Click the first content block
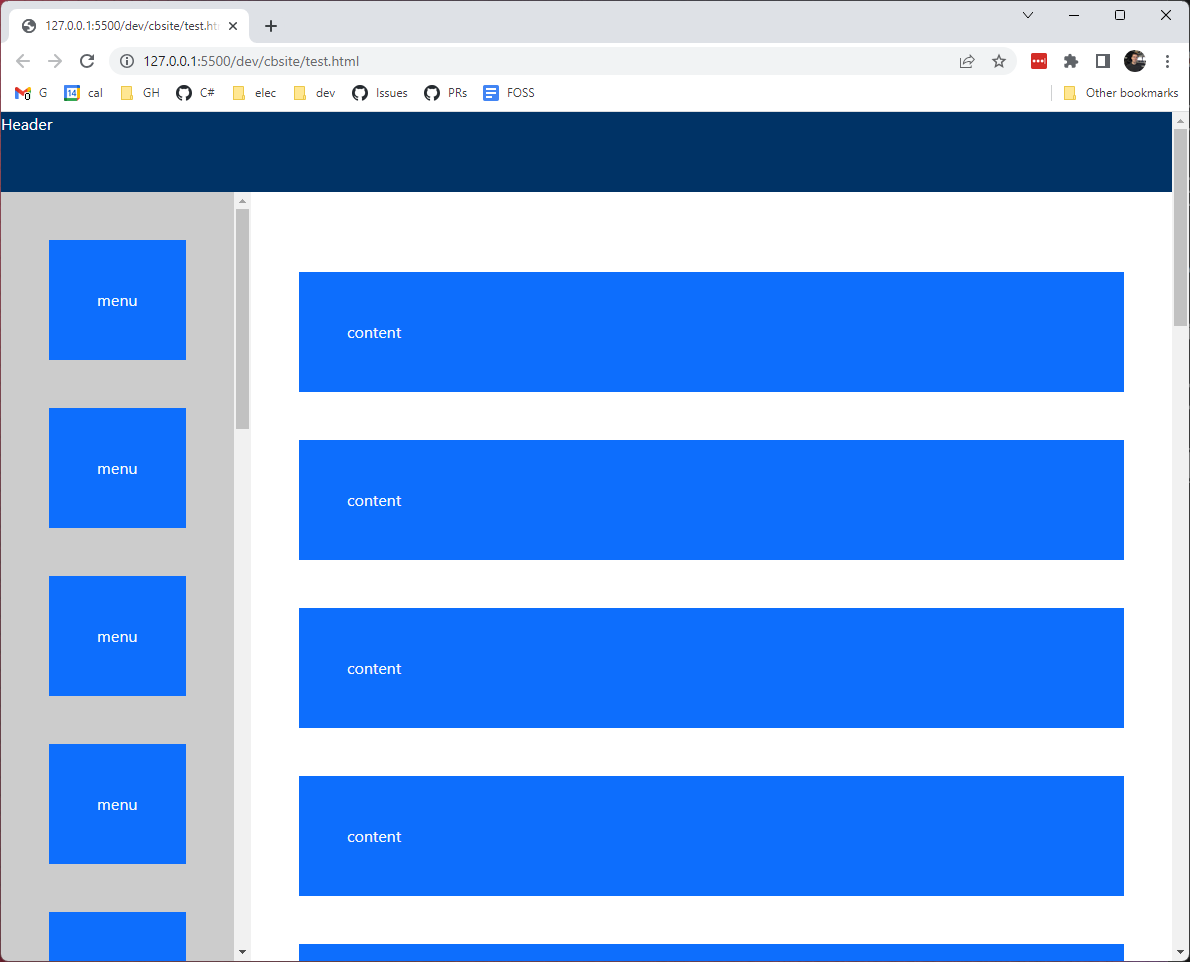The height and width of the screenshot is (962, 1190). (710, 332)
